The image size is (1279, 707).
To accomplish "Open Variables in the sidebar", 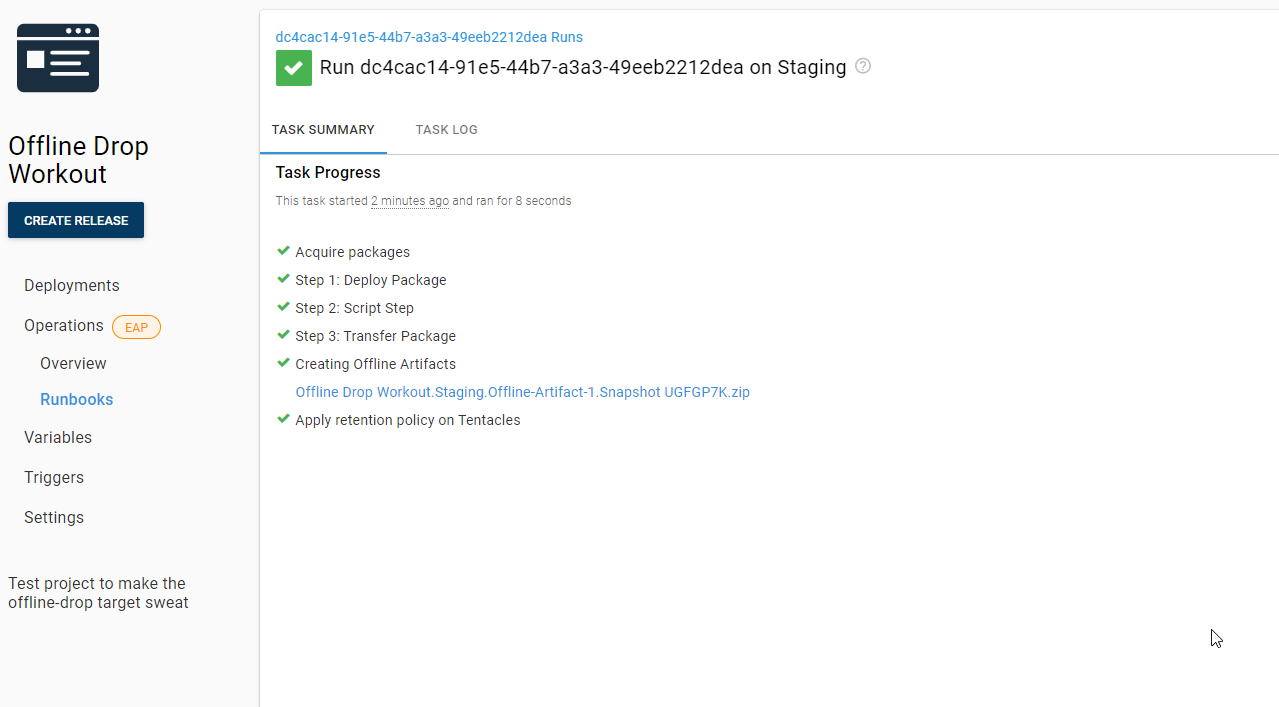I will point(58,437).
